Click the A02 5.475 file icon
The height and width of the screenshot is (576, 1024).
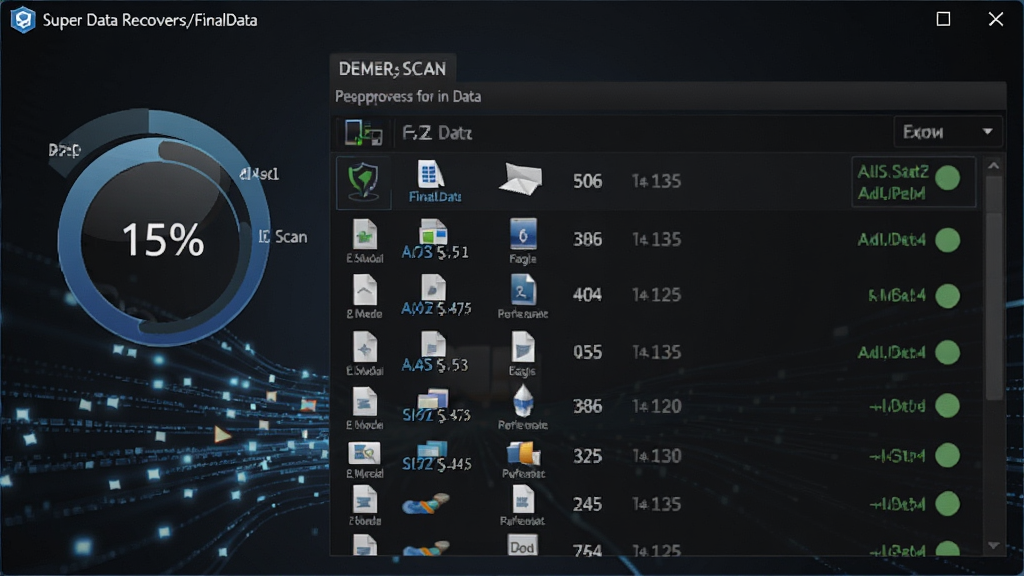tap(433, 287)
